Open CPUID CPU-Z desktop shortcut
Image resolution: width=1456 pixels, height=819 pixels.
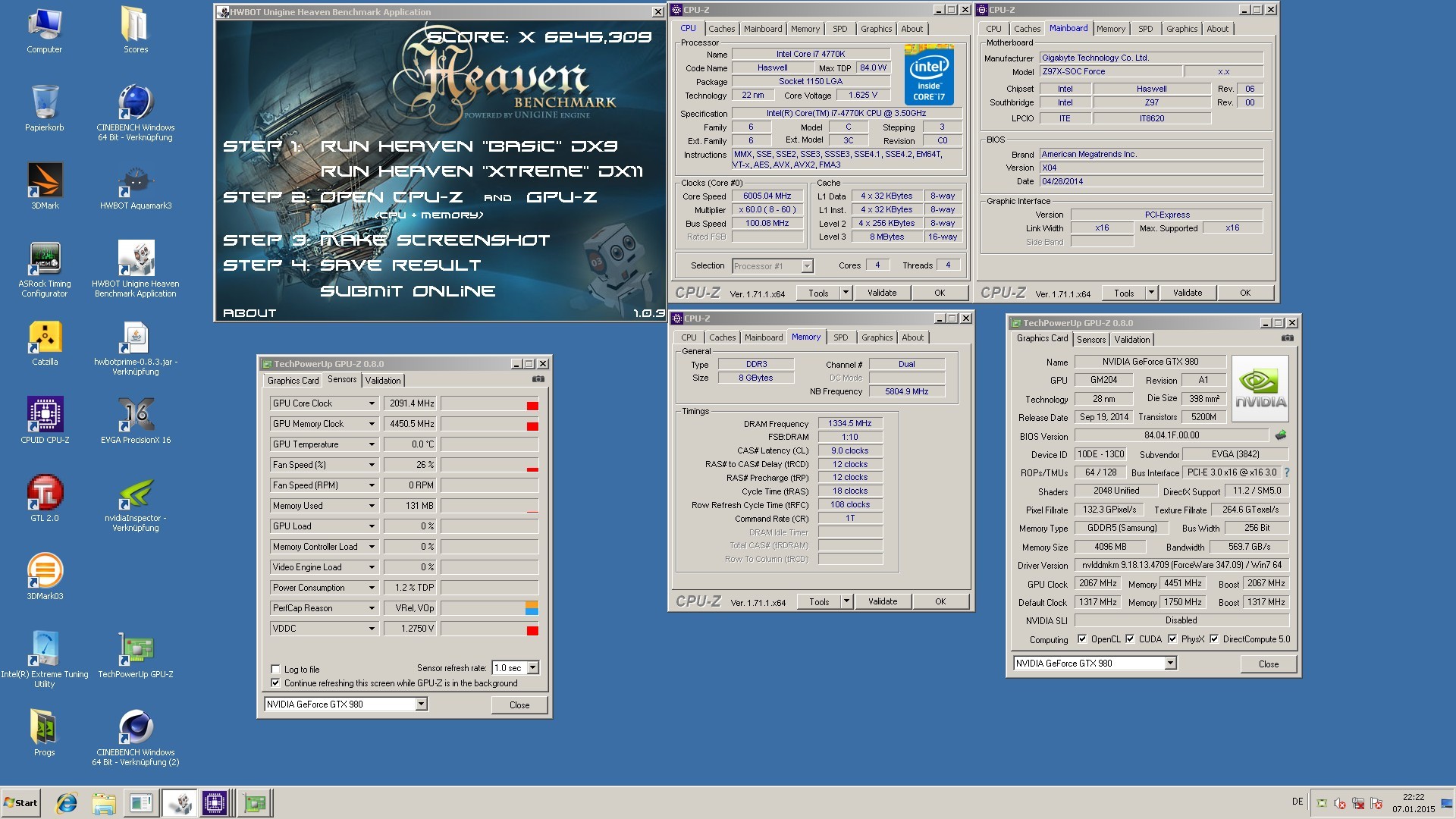pyautogui.click(x=45, y=421)
